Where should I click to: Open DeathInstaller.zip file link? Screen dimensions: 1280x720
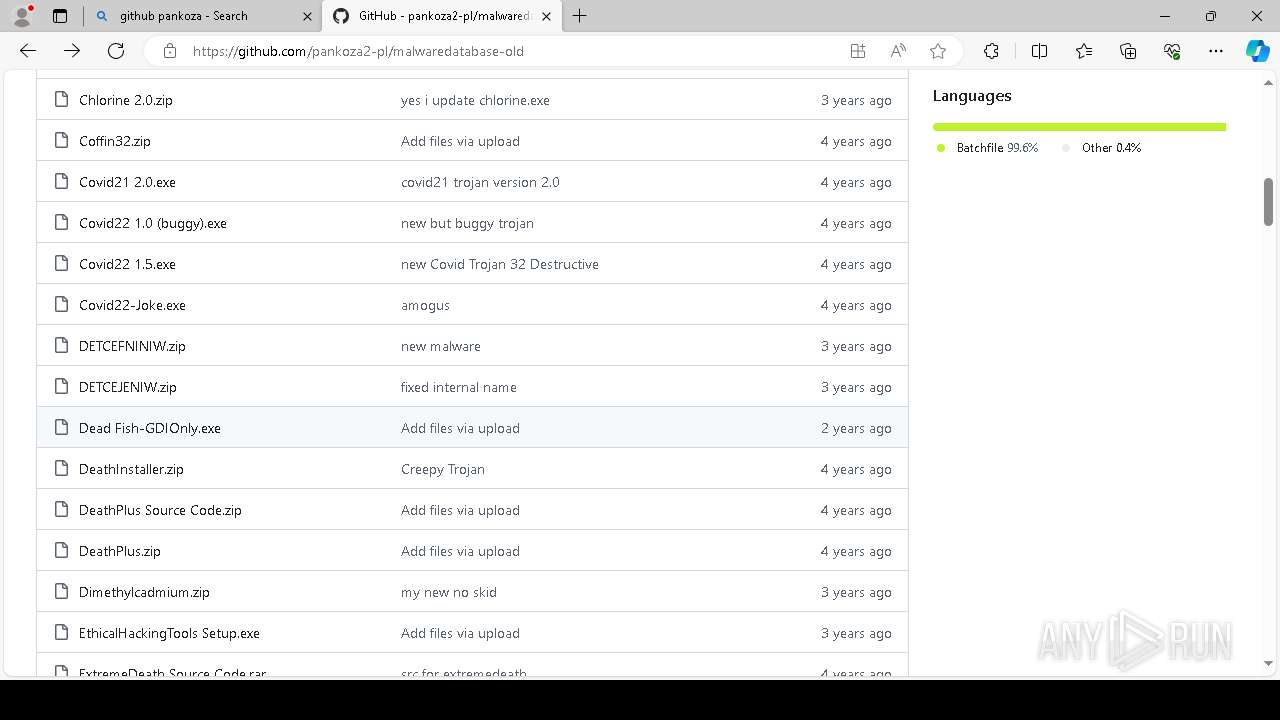tap(131, 469)
